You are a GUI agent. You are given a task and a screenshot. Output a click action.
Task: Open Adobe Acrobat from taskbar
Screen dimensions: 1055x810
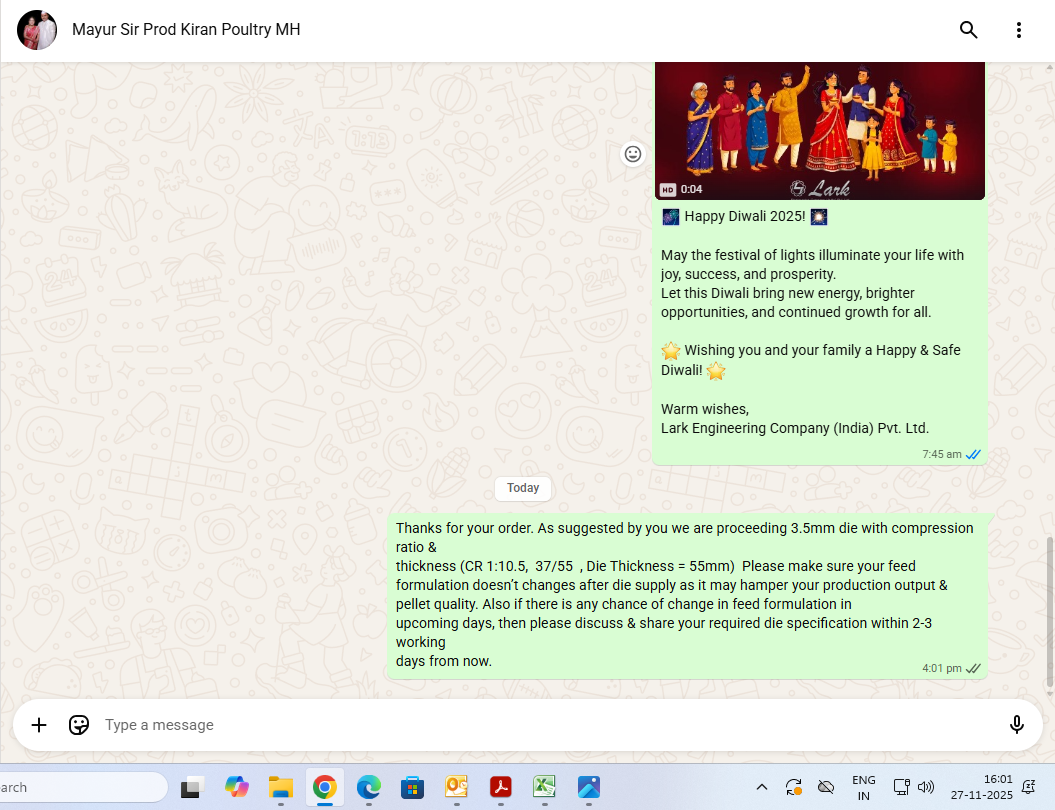pyautogui.click(x=500, y=788)
